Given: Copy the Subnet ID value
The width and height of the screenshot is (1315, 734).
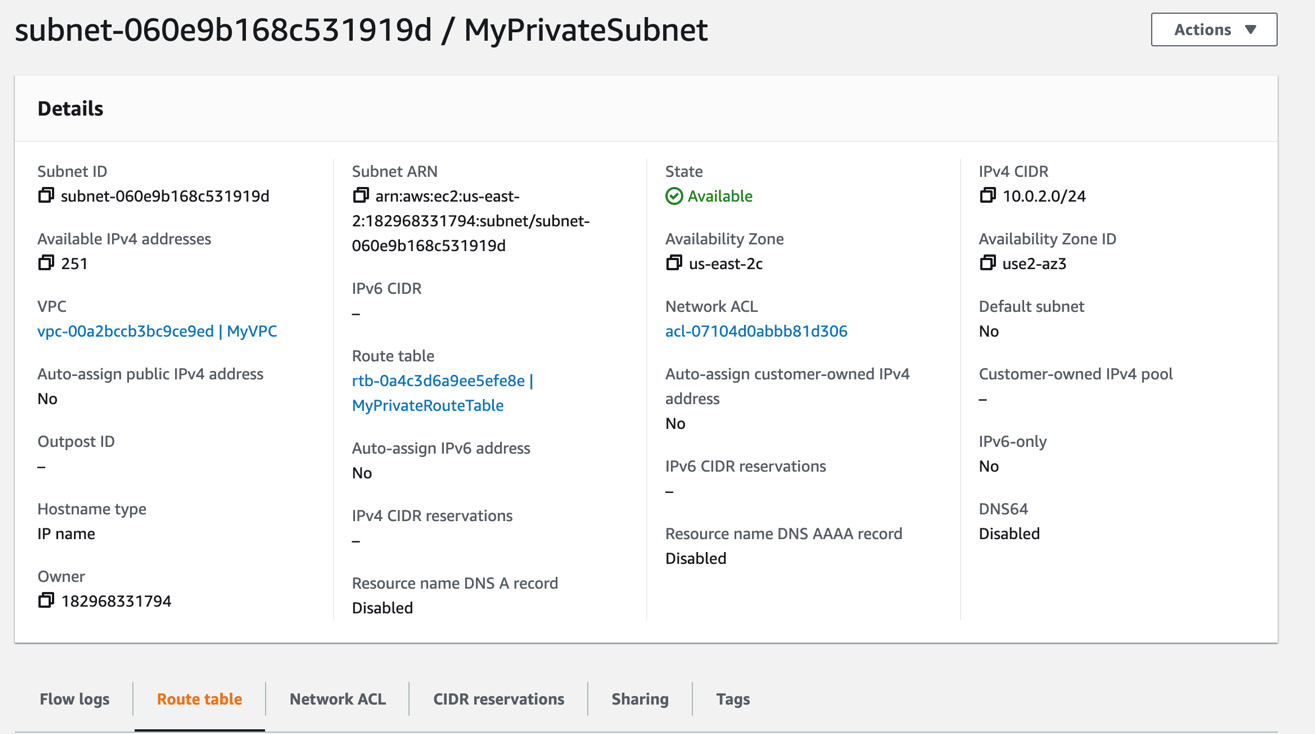Looking at the screenshot, I should pos(46,196).
